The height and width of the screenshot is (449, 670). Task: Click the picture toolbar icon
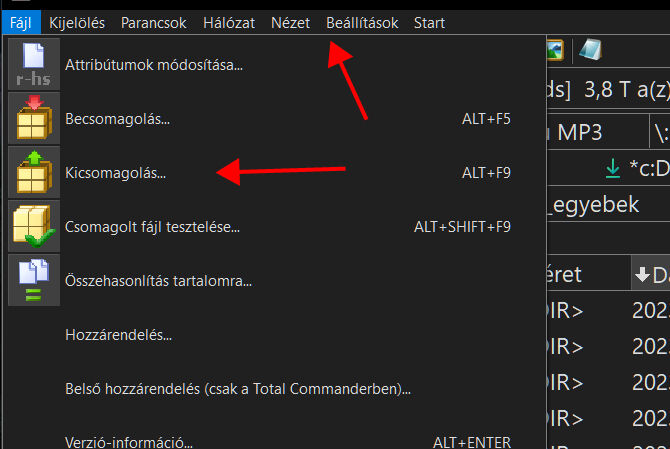click(554, 49)
